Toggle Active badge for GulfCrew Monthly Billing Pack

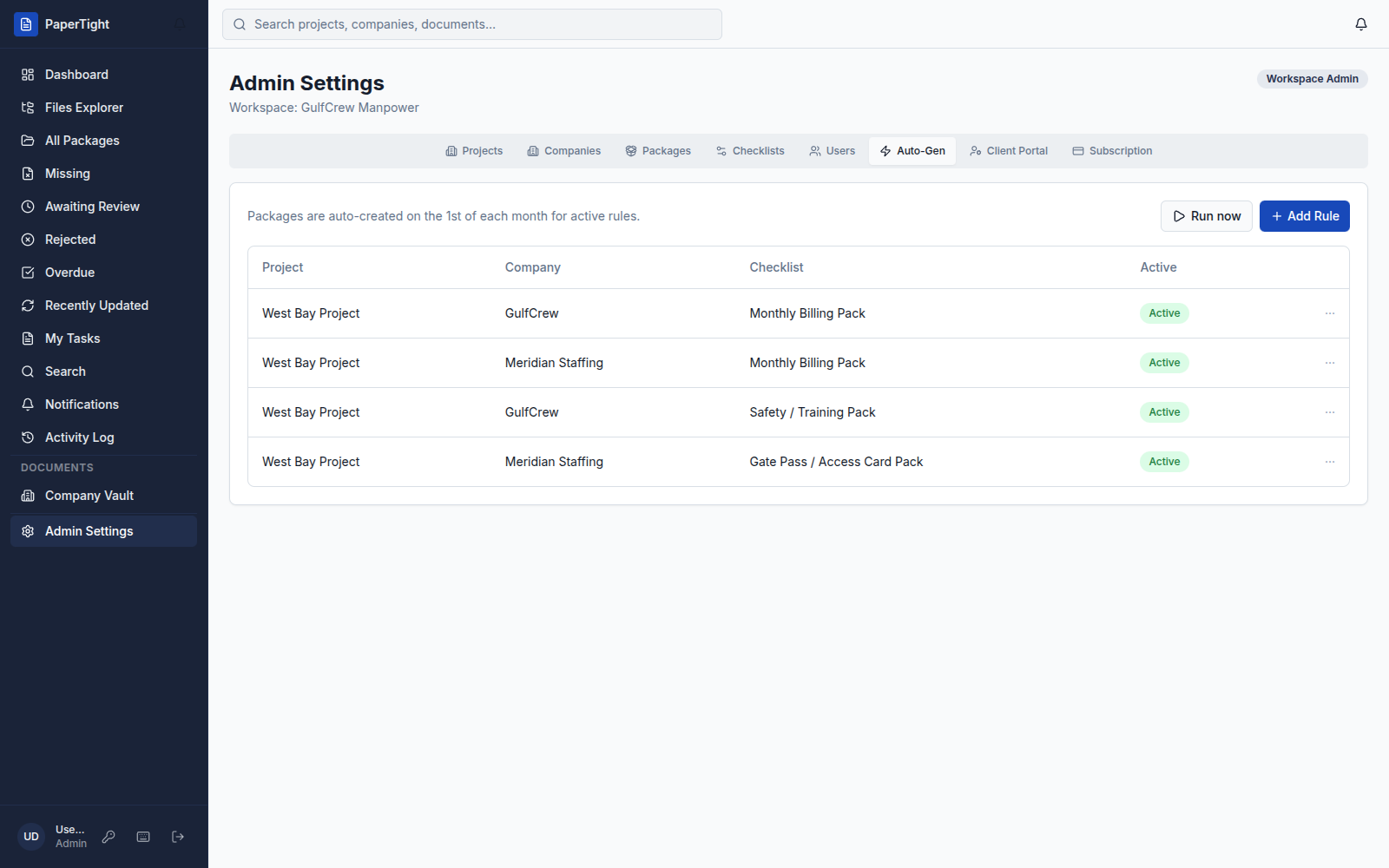tap(1164, 313)
